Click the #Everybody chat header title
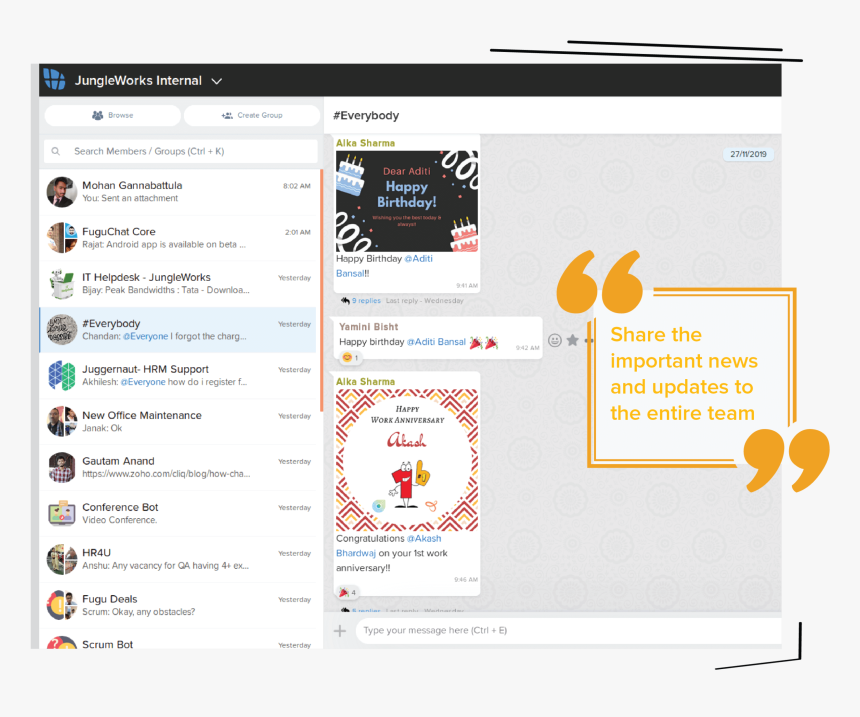Screen dimensions: 860x717 coord(366,116)
